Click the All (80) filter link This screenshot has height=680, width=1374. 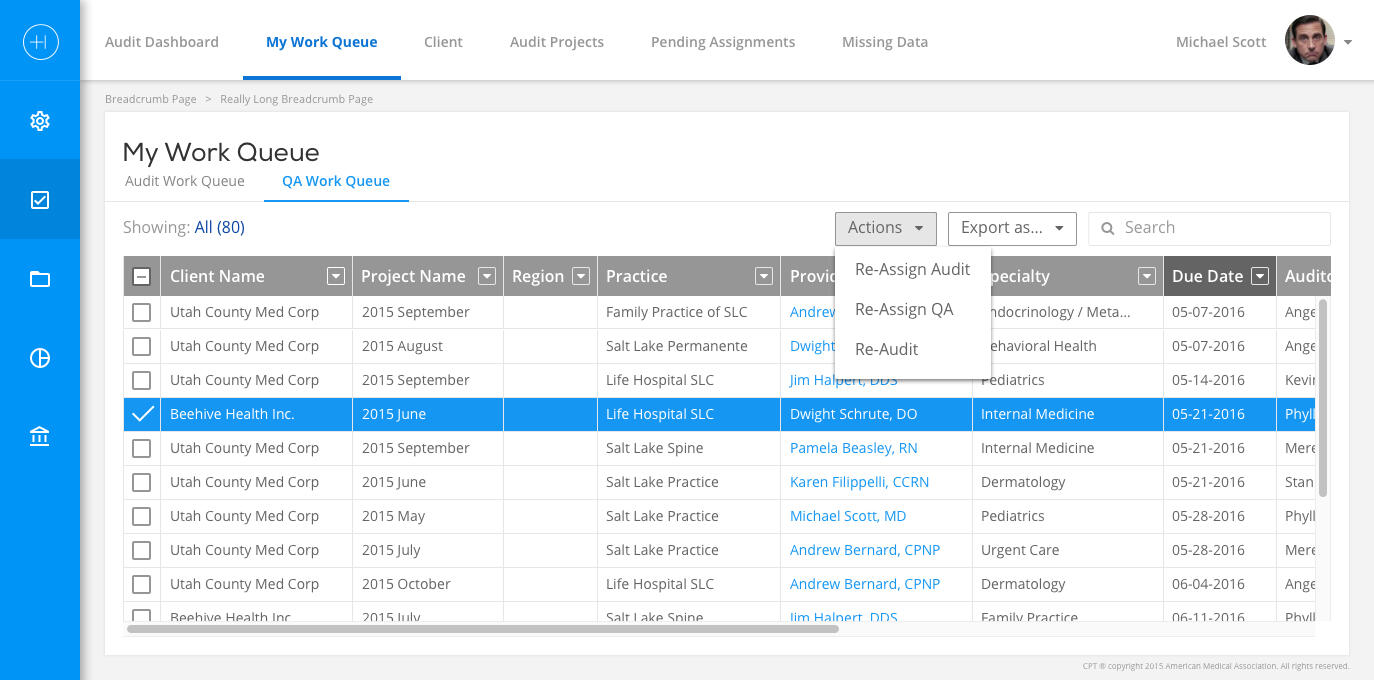pos(219,228)
